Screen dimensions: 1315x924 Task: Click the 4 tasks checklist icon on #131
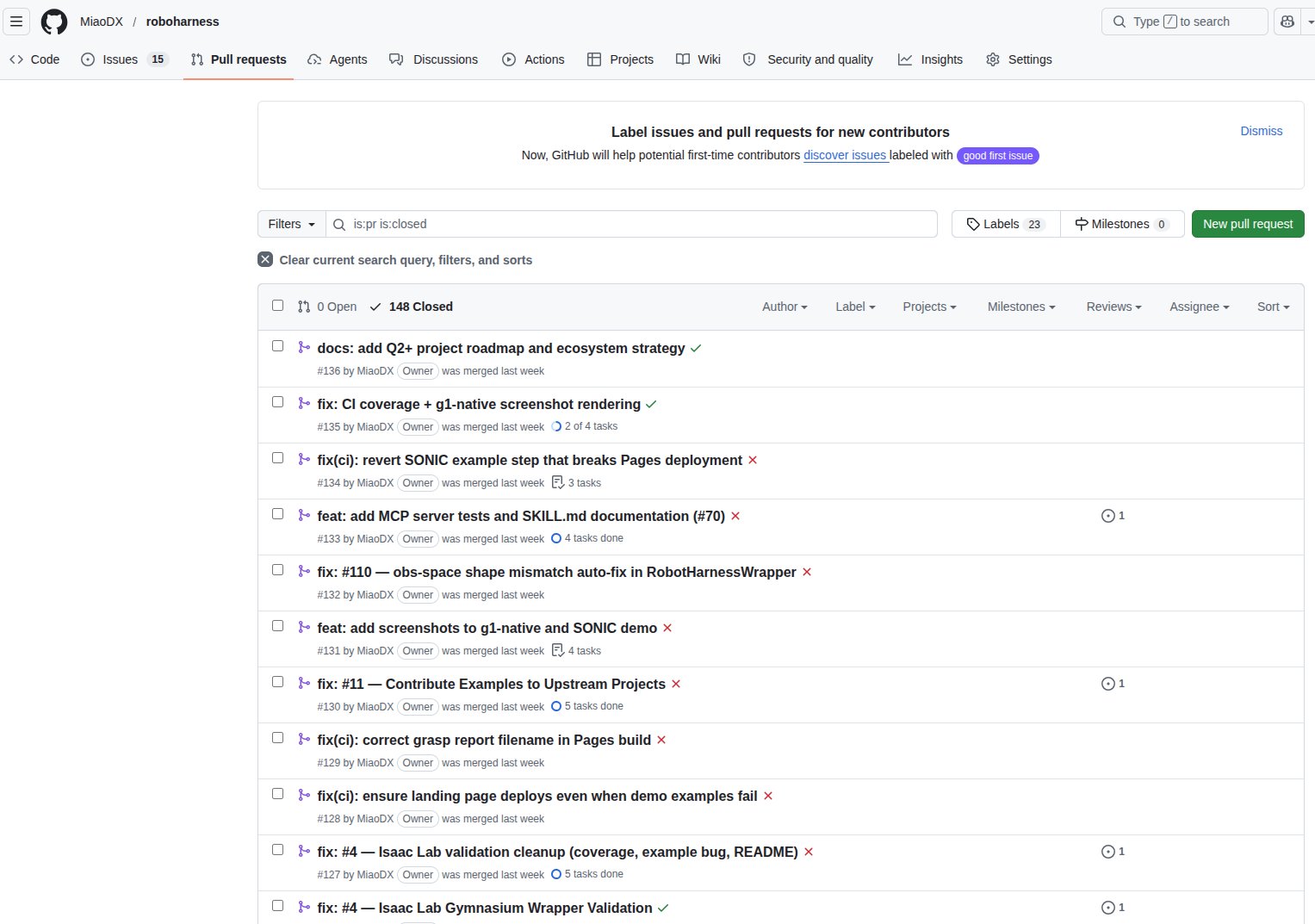point(558,650)
